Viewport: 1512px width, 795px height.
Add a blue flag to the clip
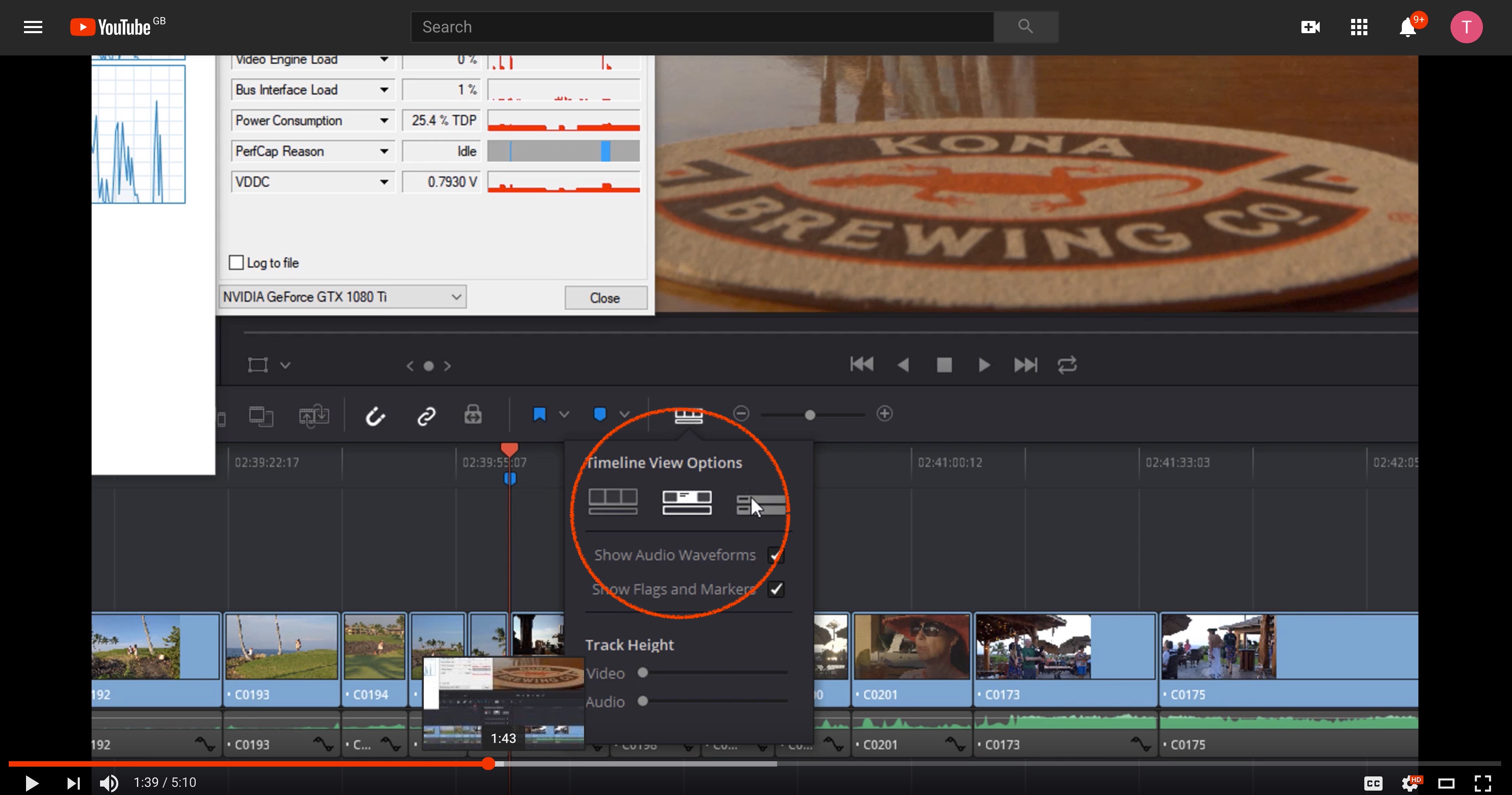click(x=539, y=414)
